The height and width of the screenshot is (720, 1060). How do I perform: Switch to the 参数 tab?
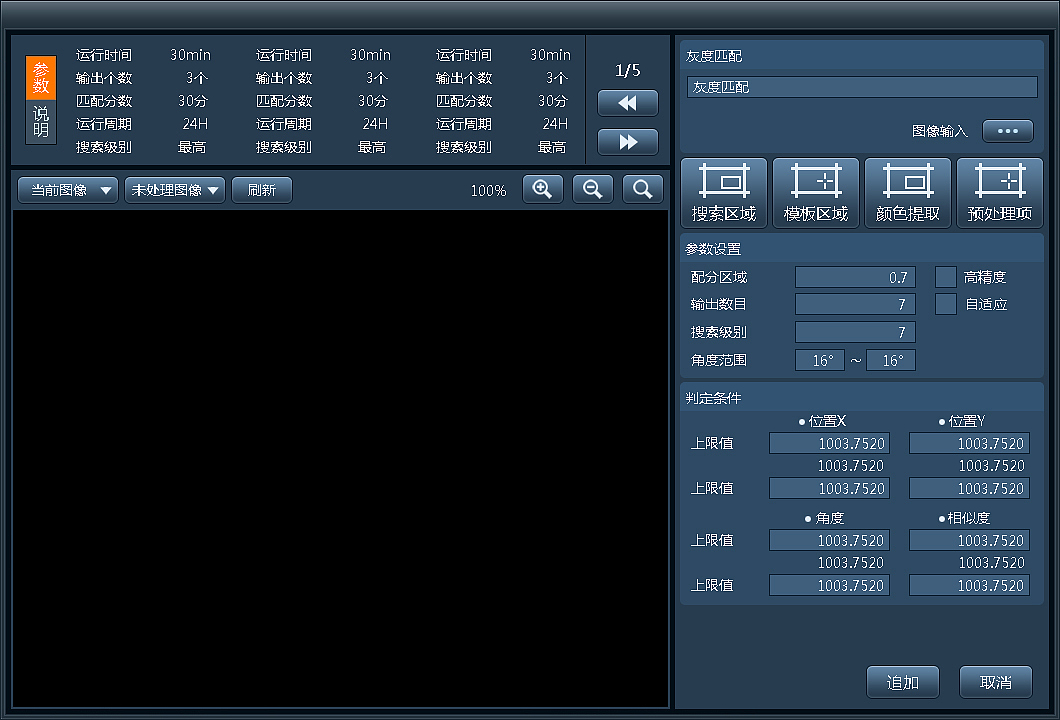coord(41,78)
